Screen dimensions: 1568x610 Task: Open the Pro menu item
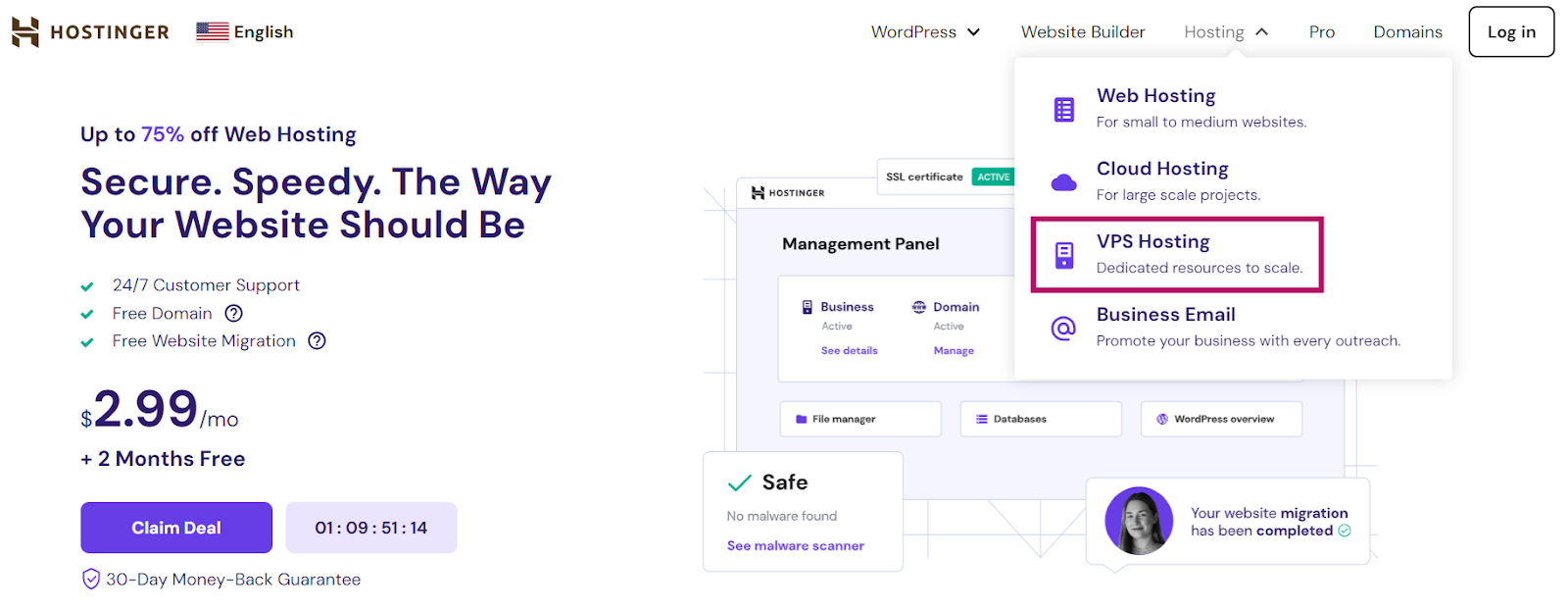(1322, 32)
